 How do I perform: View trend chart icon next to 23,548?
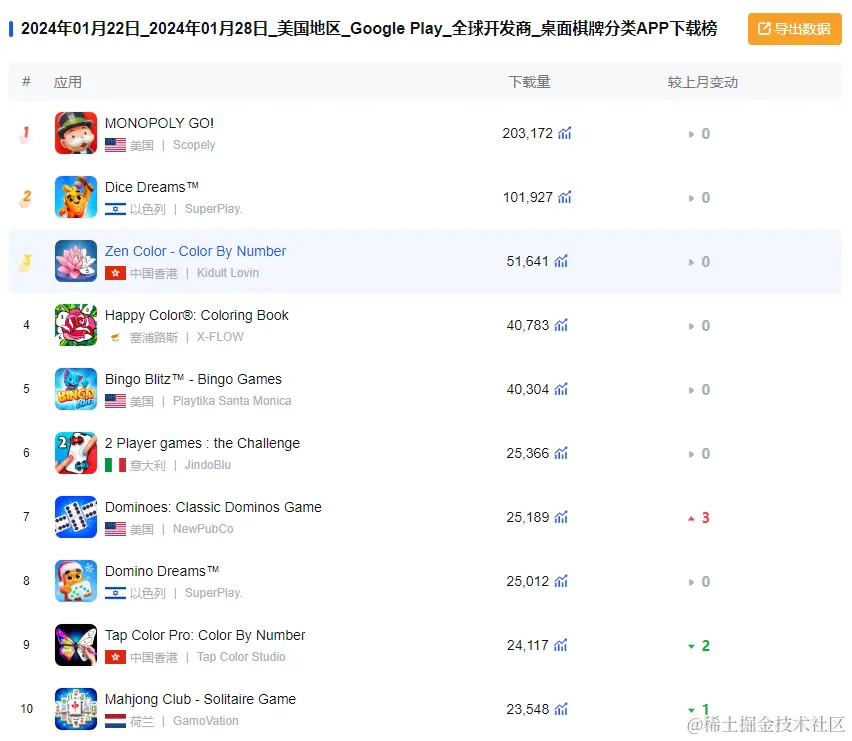(561, 709)
